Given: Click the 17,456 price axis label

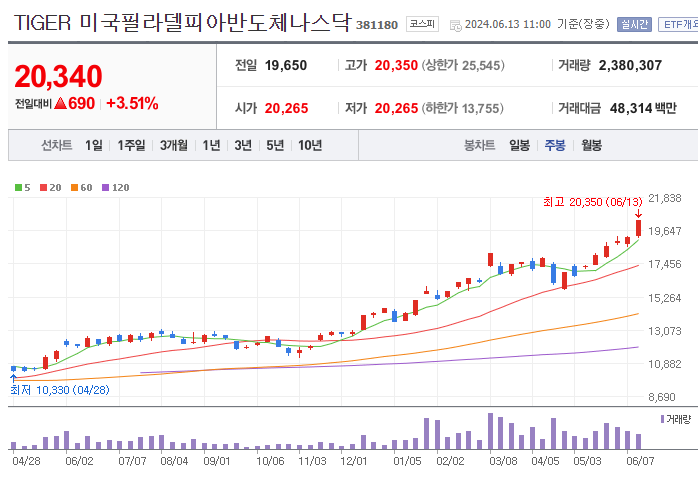Looking at the screenshot, I should (x=665, y=264).
